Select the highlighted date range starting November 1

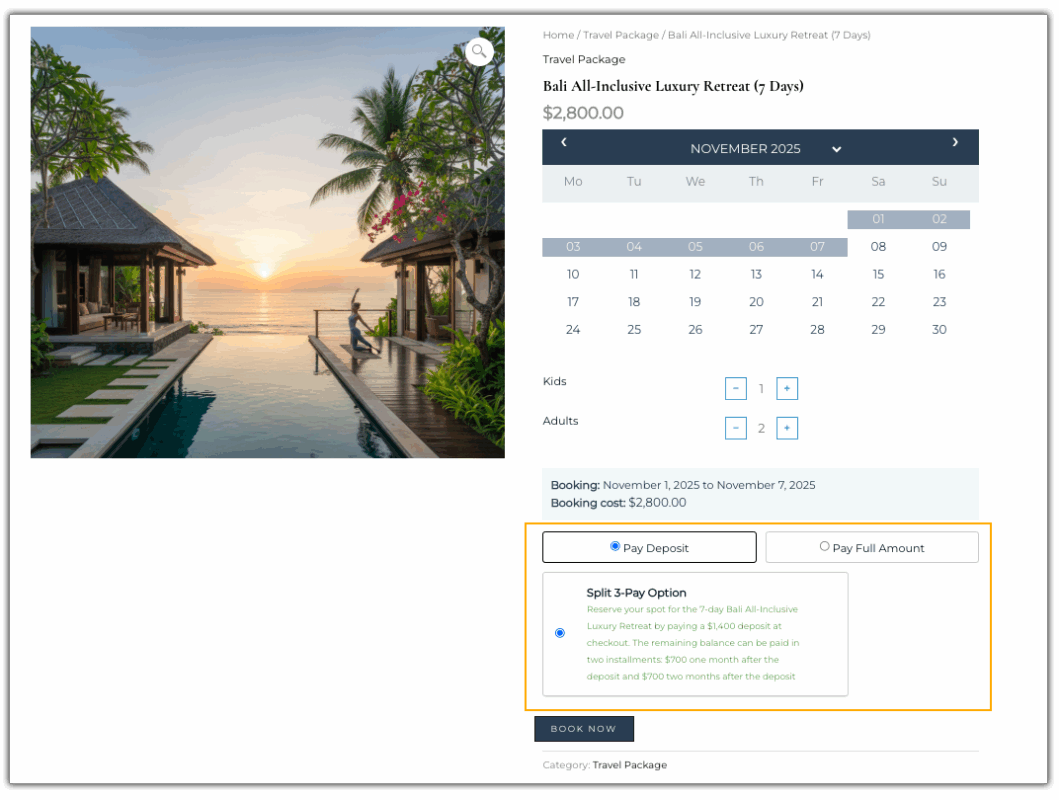(x=877, y=219)
